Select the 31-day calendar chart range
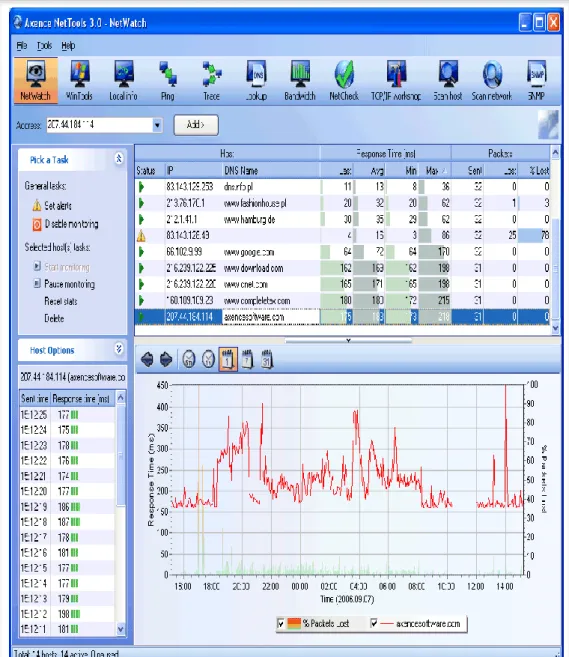Image resolution: width=569 pixels, height=657 pixels. (267, 360)
